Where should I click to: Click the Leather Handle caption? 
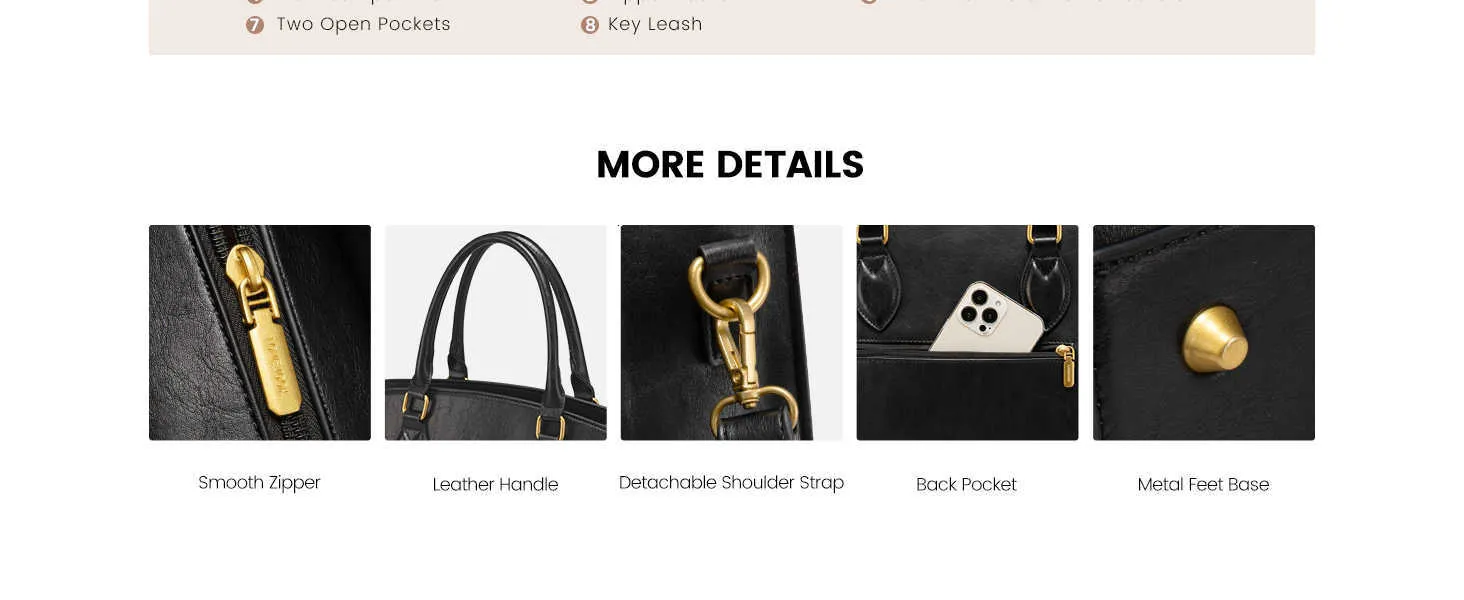click(x=496, y=485)
